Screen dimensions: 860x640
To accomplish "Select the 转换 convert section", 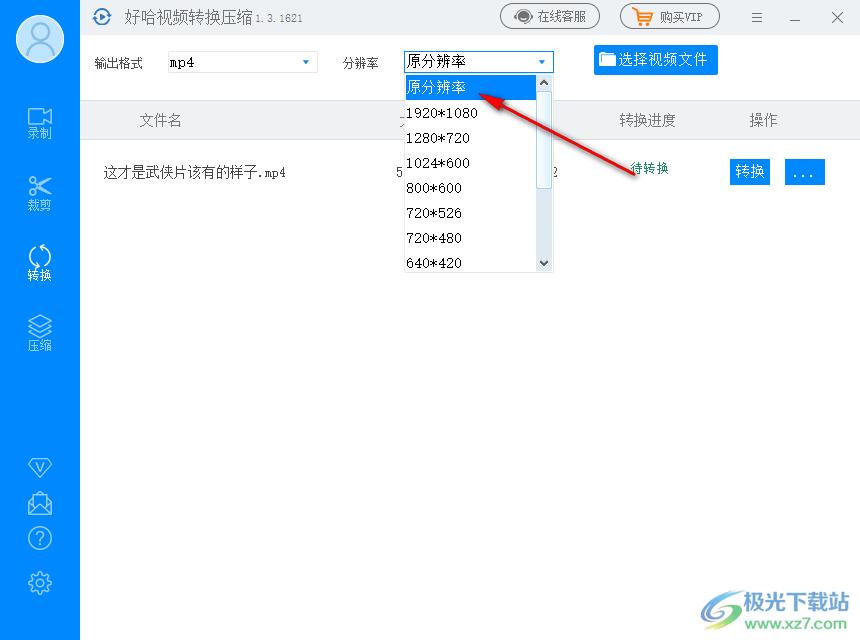I will [x=39, y=263].
